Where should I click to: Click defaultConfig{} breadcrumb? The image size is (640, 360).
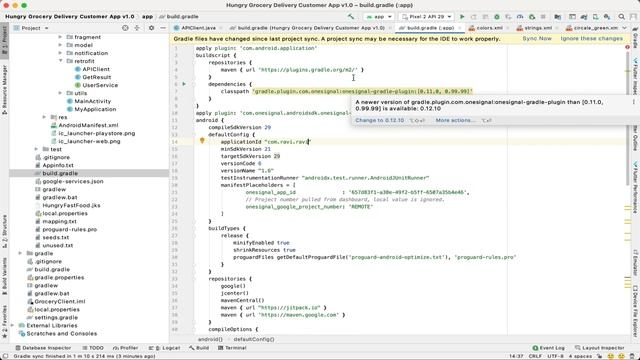tap(254, 339)
